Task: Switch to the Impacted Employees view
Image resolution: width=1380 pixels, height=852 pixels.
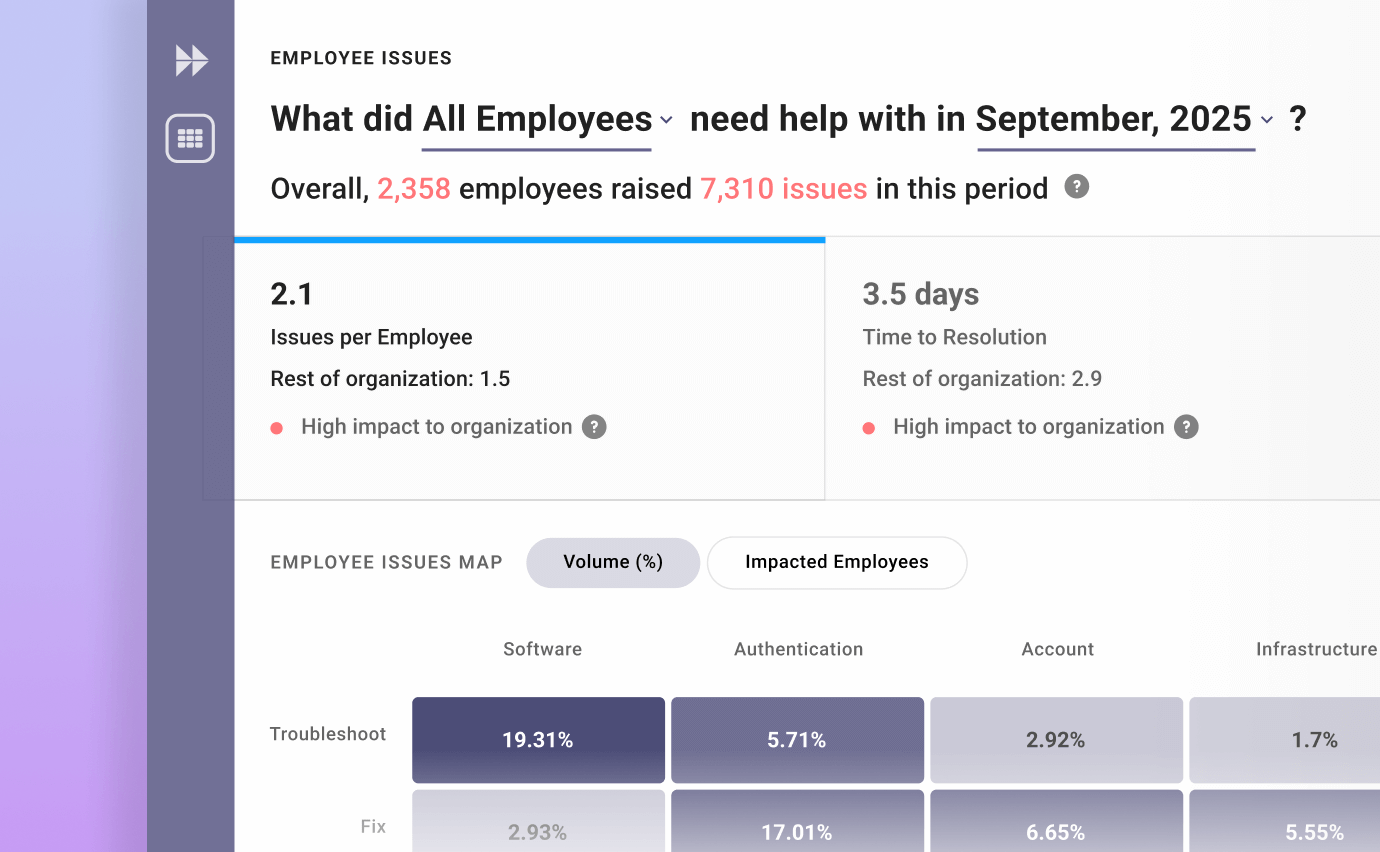Action: click(x=837, y=562)
